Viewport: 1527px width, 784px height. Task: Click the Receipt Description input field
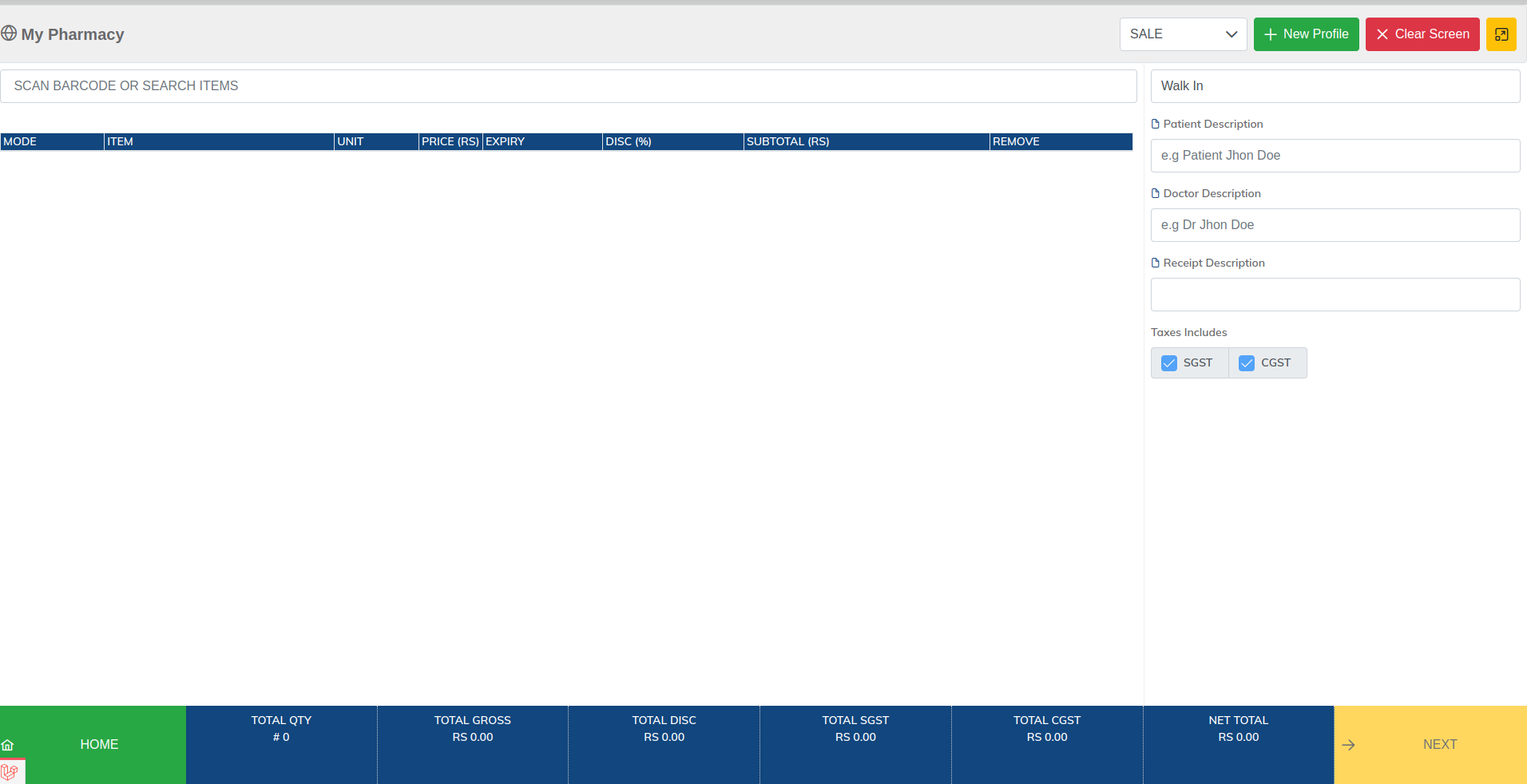pyautogui.click(x=1335, y=295)
